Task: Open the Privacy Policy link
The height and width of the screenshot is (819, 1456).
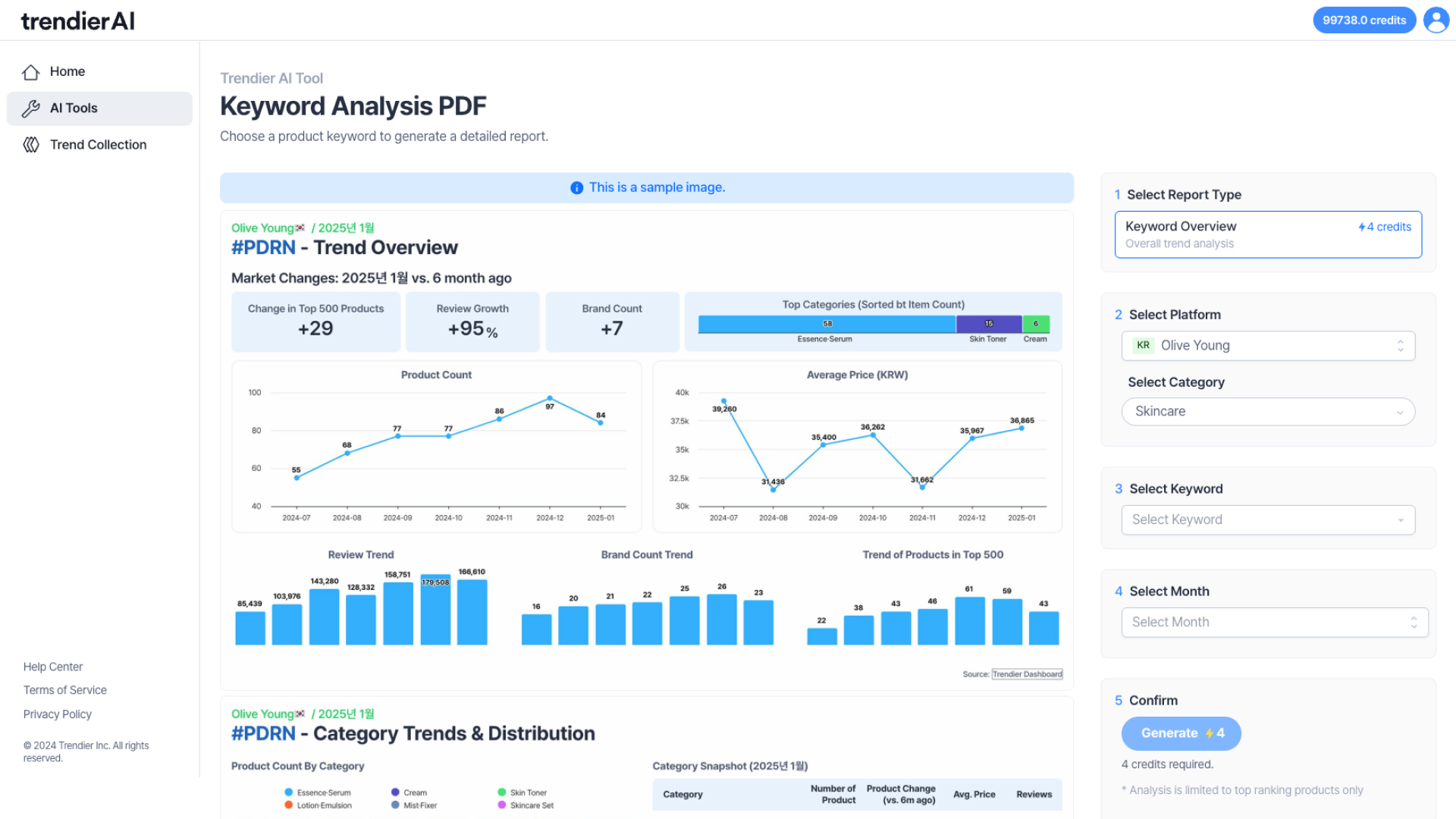Action: [x=58, y=715]
